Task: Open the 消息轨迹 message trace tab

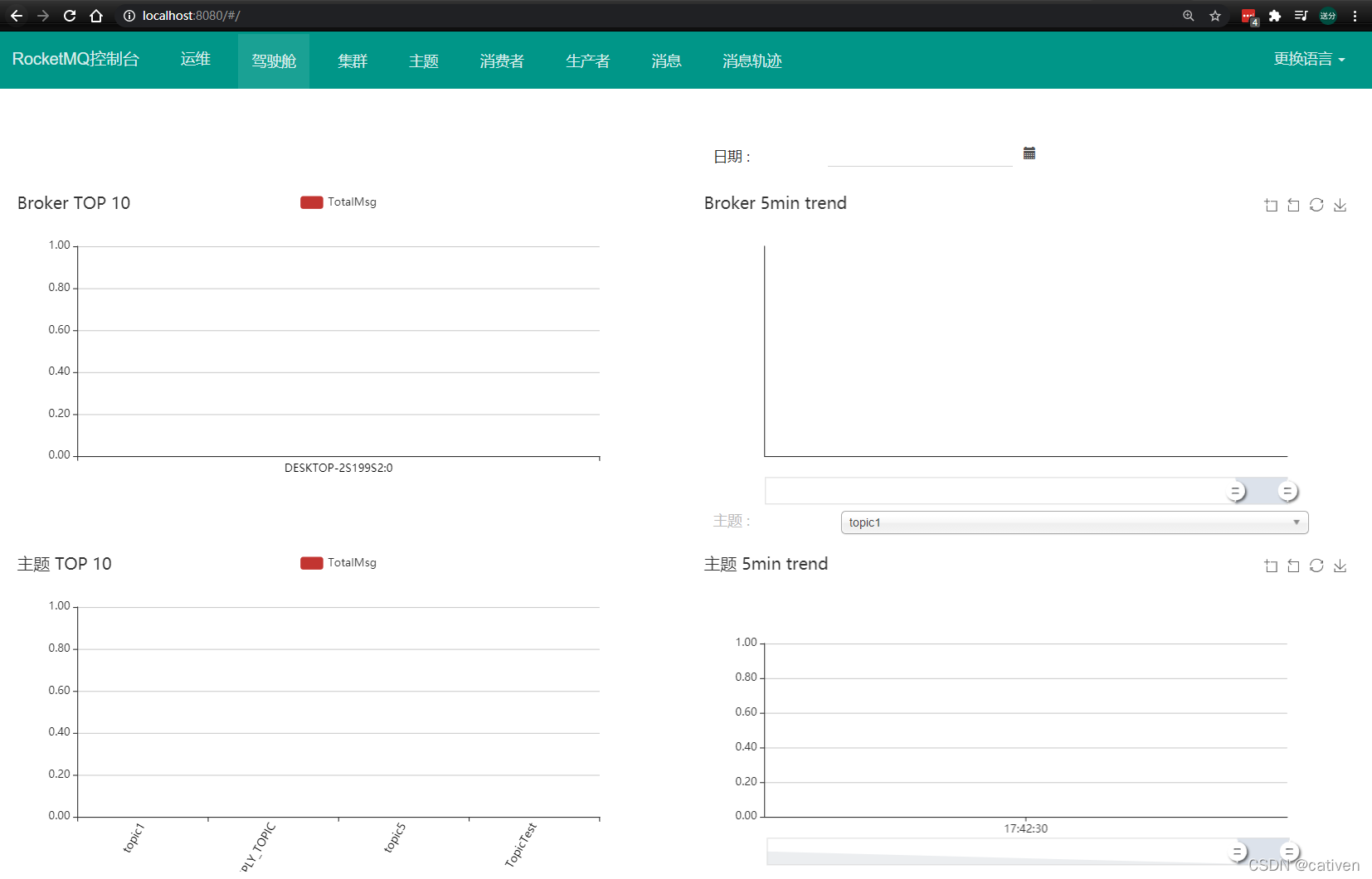Action: click(752, 61)
